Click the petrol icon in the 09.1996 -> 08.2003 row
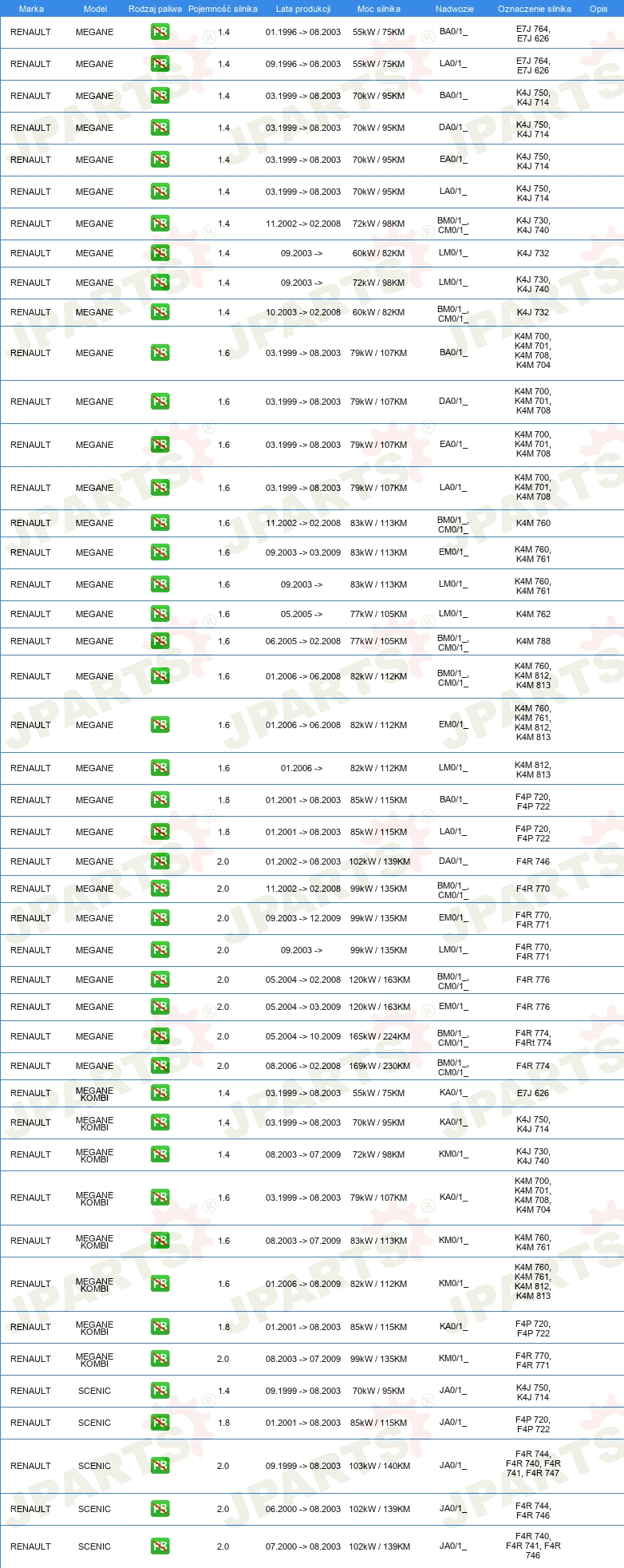This screenshot has width=624, height=1568. pos(160,64)
